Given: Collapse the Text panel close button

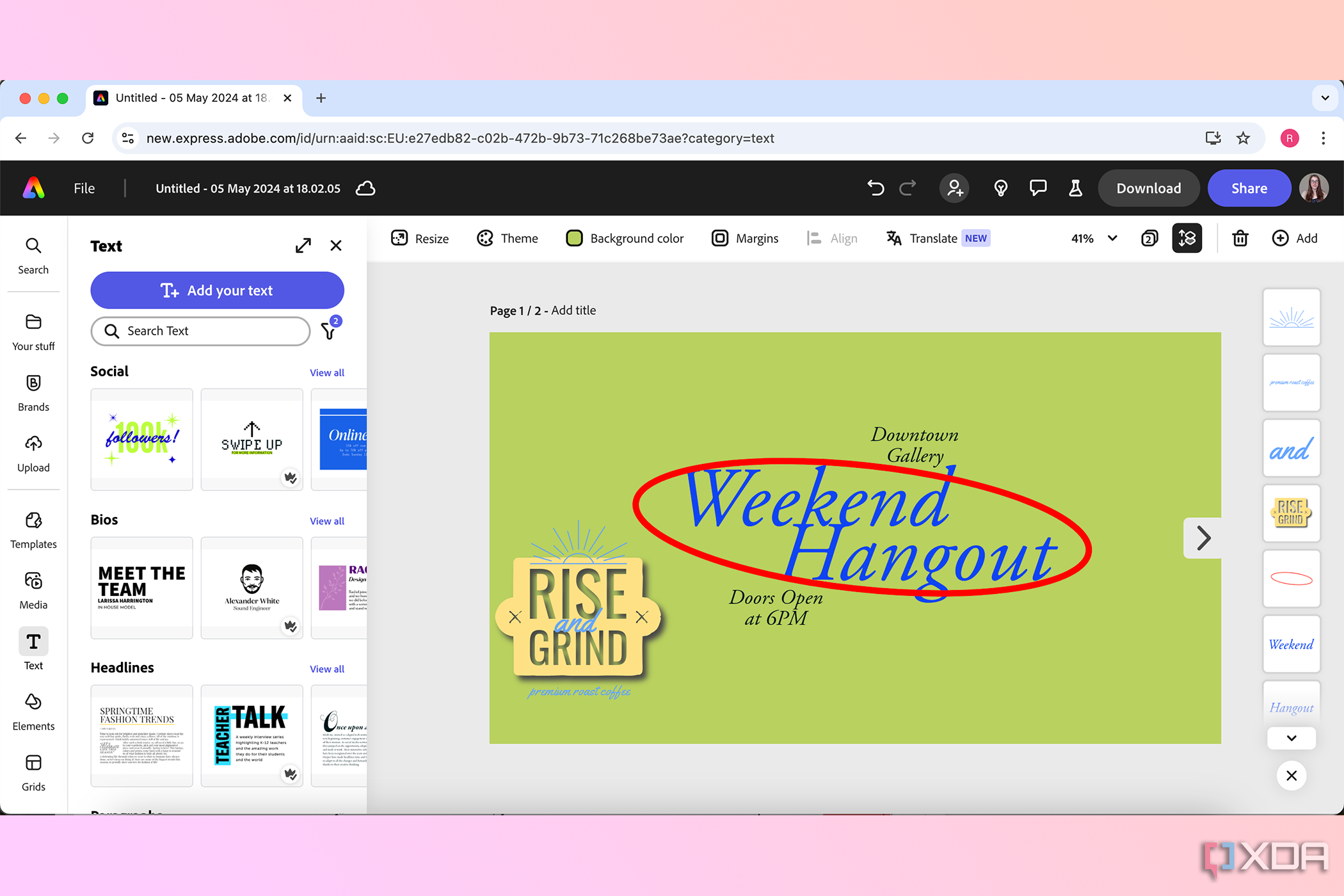Looking at the screenshot, I should 336,245.
